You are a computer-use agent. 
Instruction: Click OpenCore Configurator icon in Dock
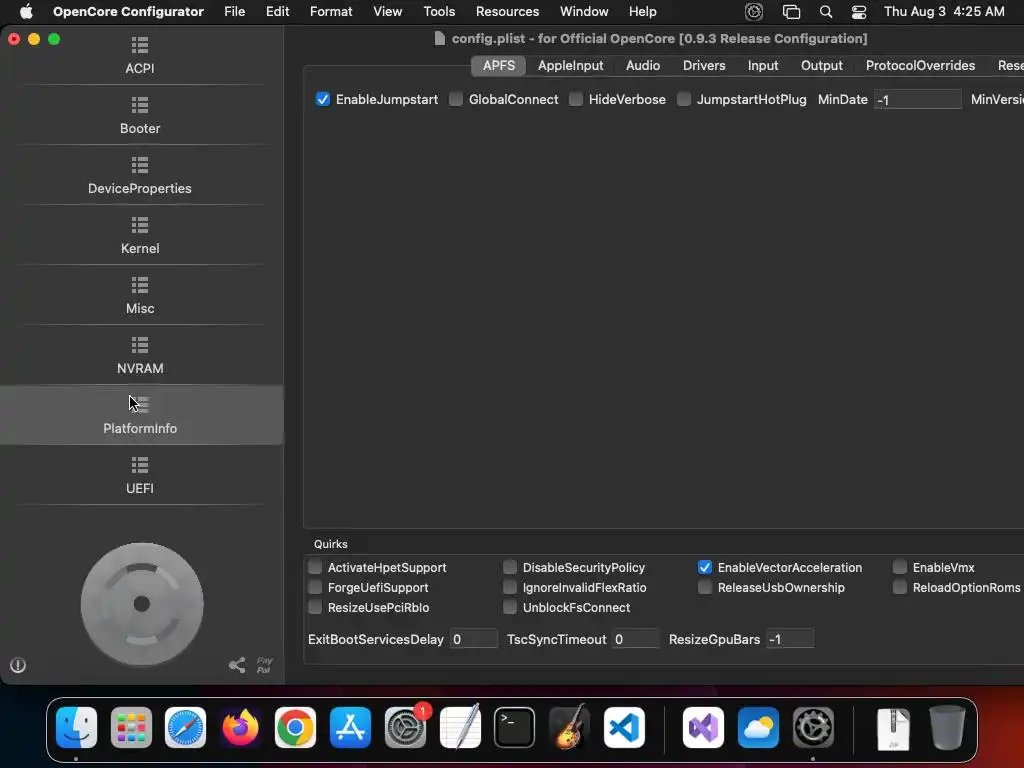[x=813, y=727]
